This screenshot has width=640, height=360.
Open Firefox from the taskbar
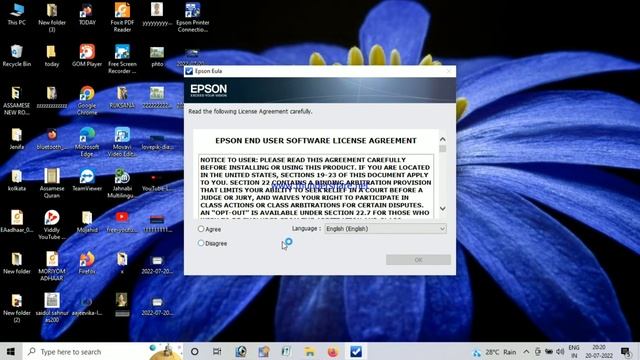[333, 351]
